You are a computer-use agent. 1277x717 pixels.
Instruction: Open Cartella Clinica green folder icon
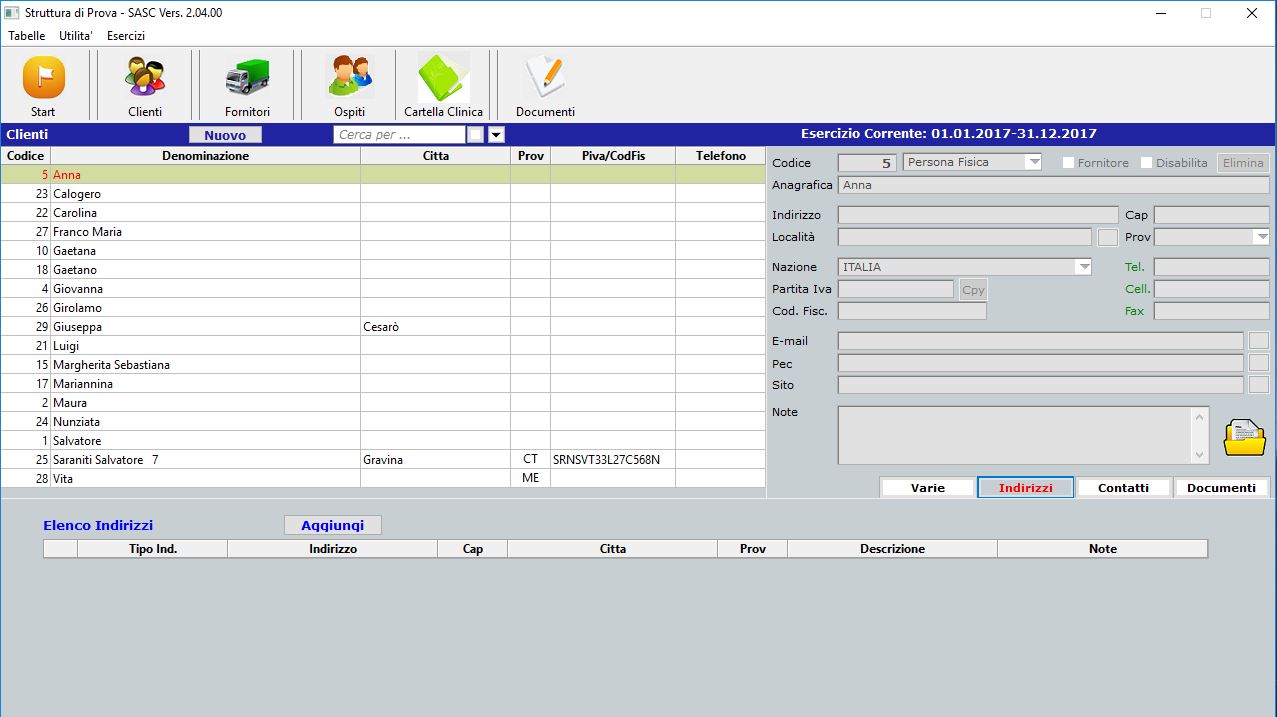(x=443, y=78)
